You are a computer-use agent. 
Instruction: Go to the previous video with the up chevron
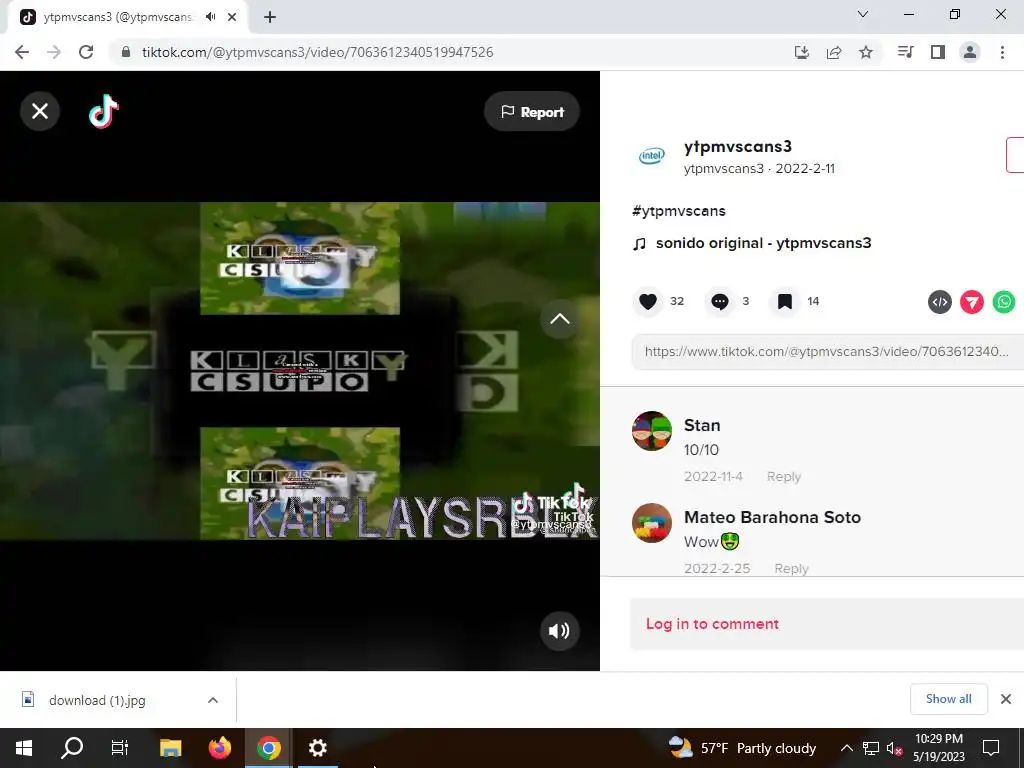(x=559, y=319)
